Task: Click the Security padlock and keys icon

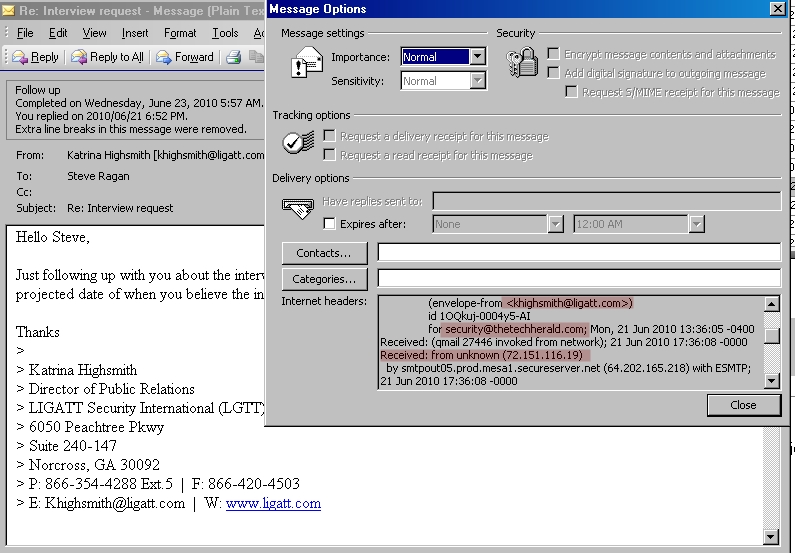Action: [x=522, y=62]
